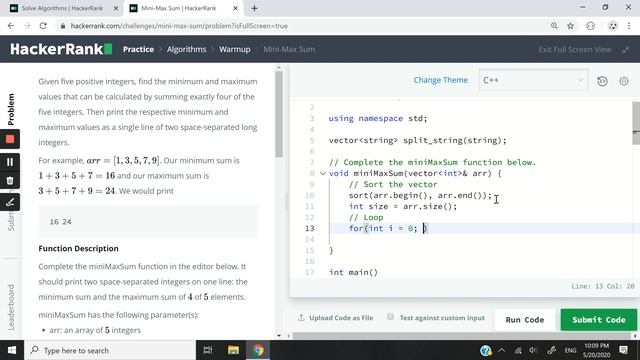The height and width of the screenshot is (360, 640).
Task: Close the Mini-Max Sum tab
Action: tap(235, 8)
